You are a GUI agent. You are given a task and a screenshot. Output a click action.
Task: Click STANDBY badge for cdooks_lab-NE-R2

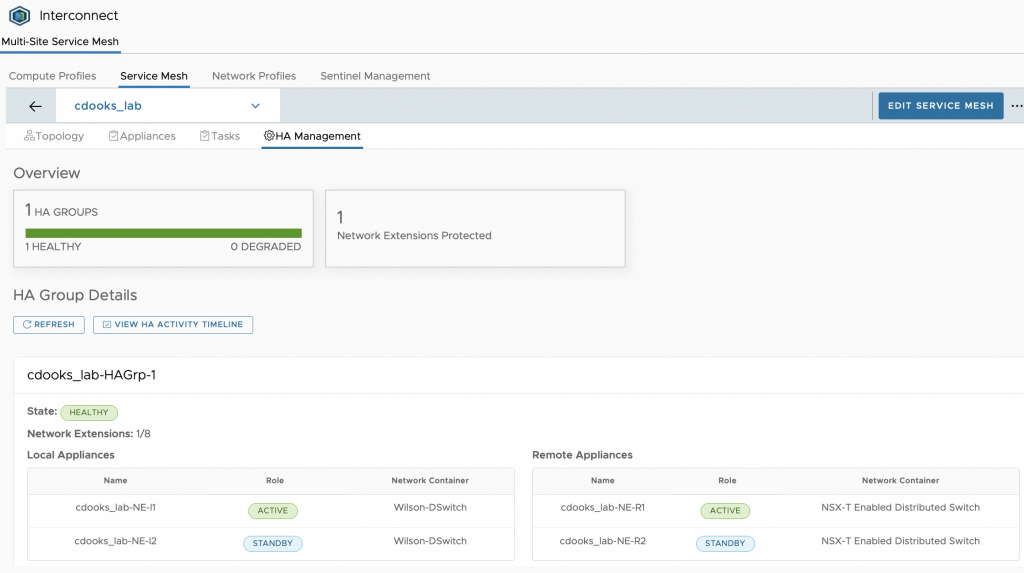tap(726, 544)
